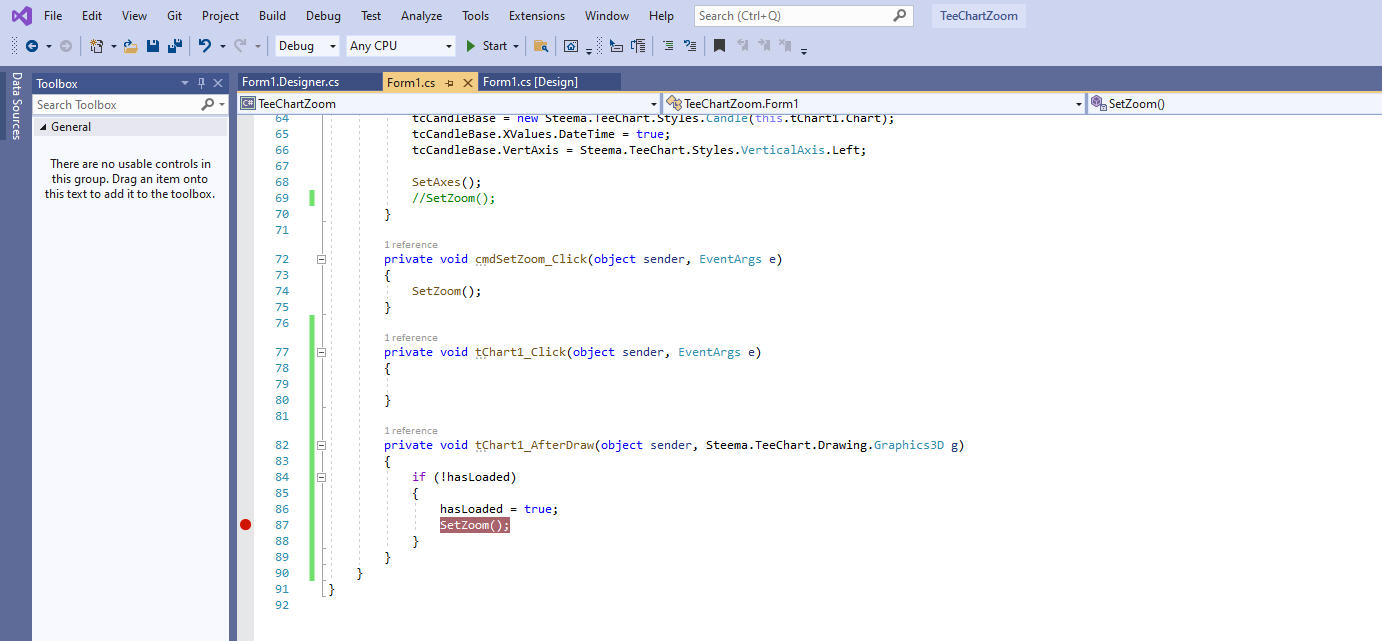This screenshot has width=1382, height=641.
Task: Collapse the cmdSetZoom_Click method outline
Action: pyautogui.click(x=321, y=259)
